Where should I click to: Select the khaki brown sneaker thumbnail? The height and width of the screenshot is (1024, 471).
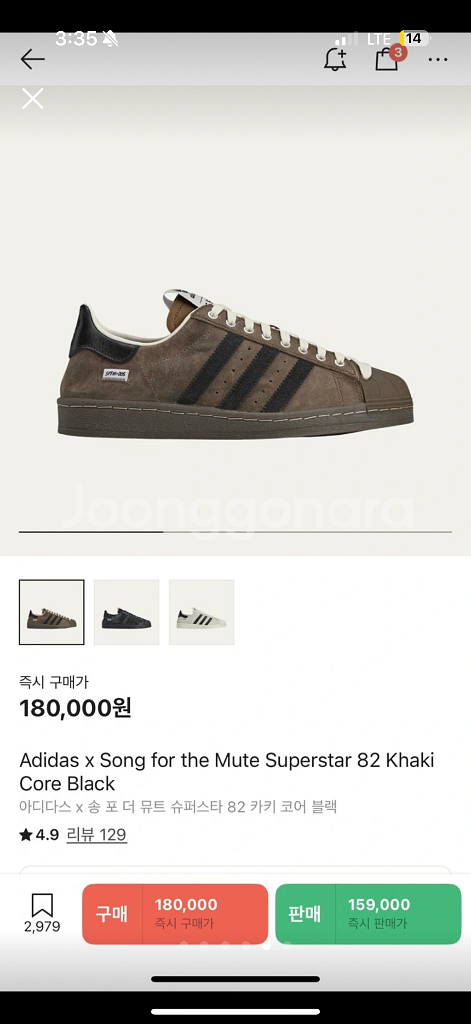52,612
